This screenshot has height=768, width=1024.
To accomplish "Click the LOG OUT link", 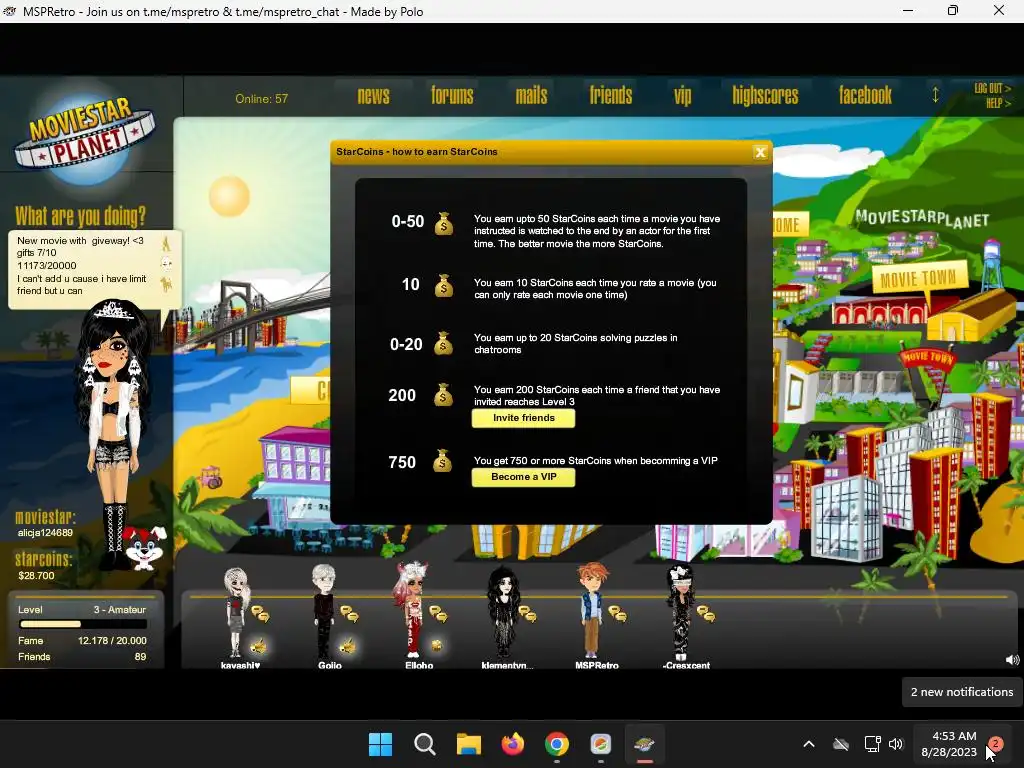I will [992, 88].
